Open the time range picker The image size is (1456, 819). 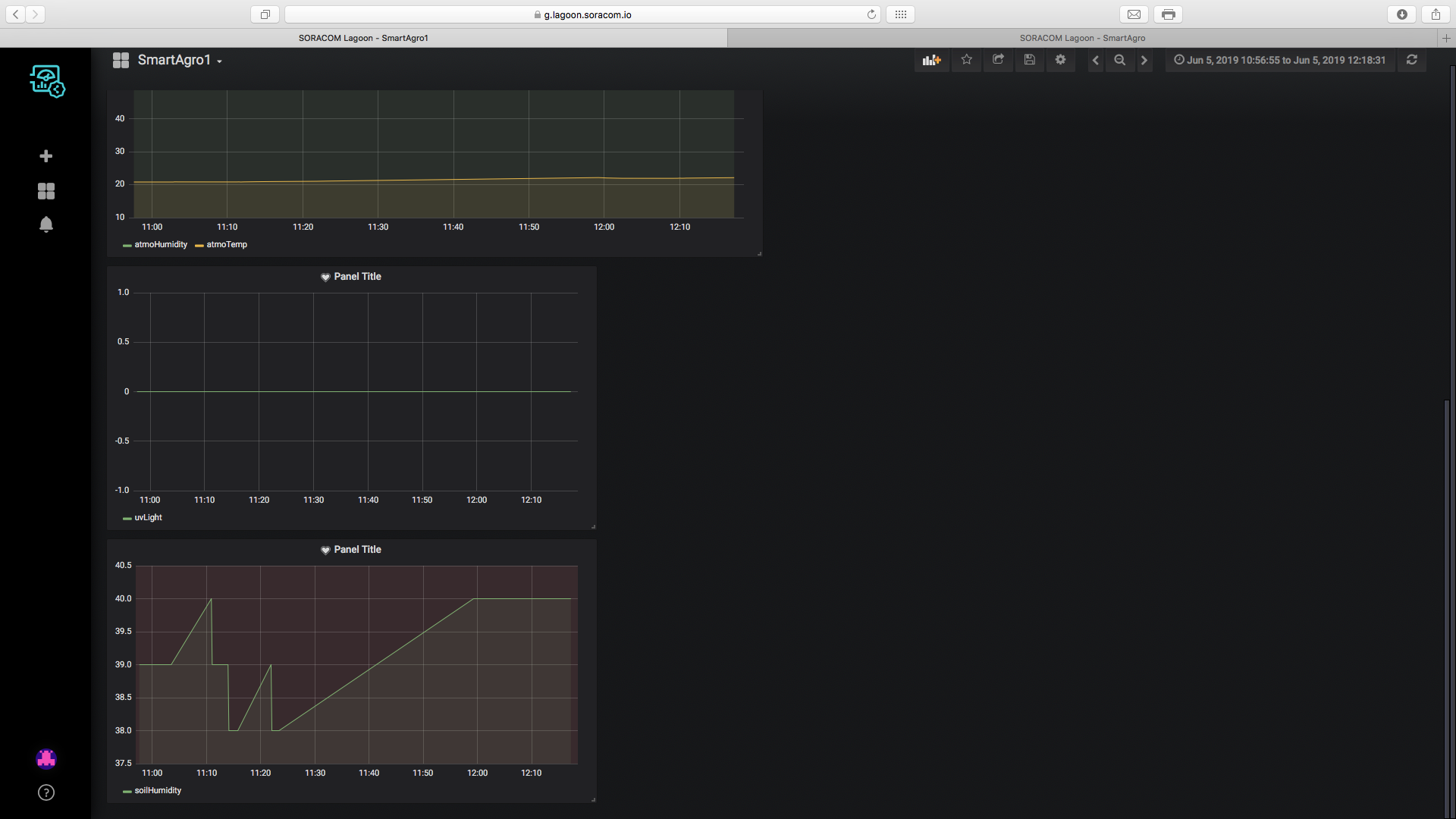[1279, 60]
